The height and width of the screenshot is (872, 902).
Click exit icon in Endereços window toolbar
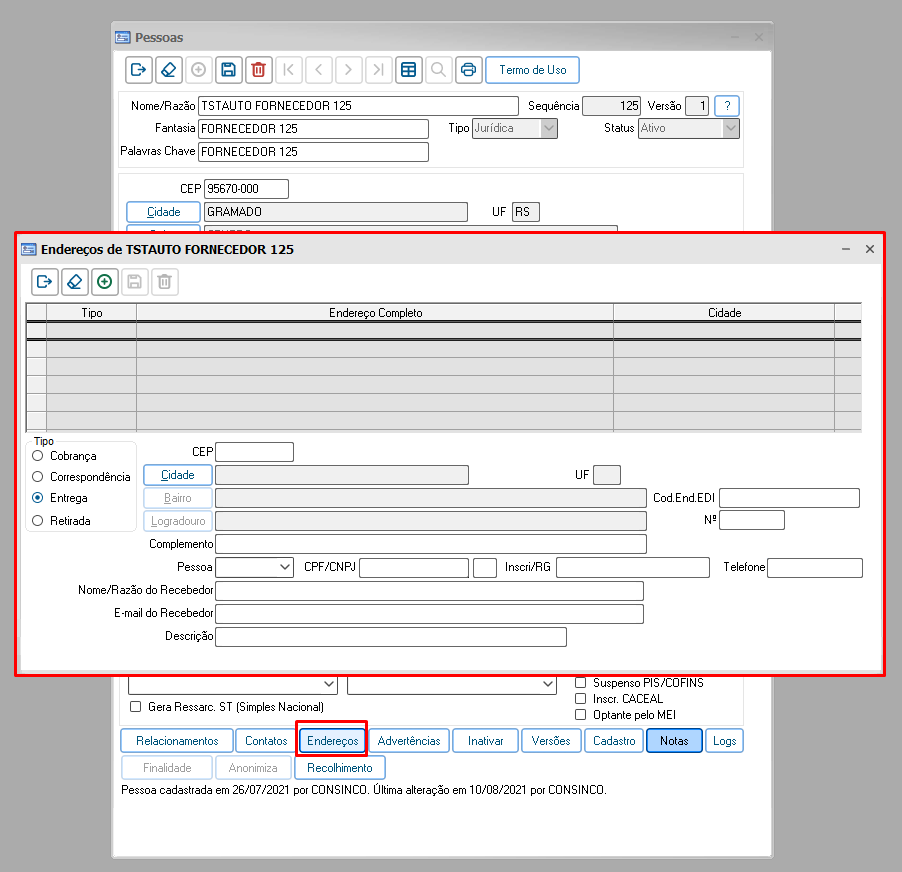pyautogui.click(x=44, y=282)
